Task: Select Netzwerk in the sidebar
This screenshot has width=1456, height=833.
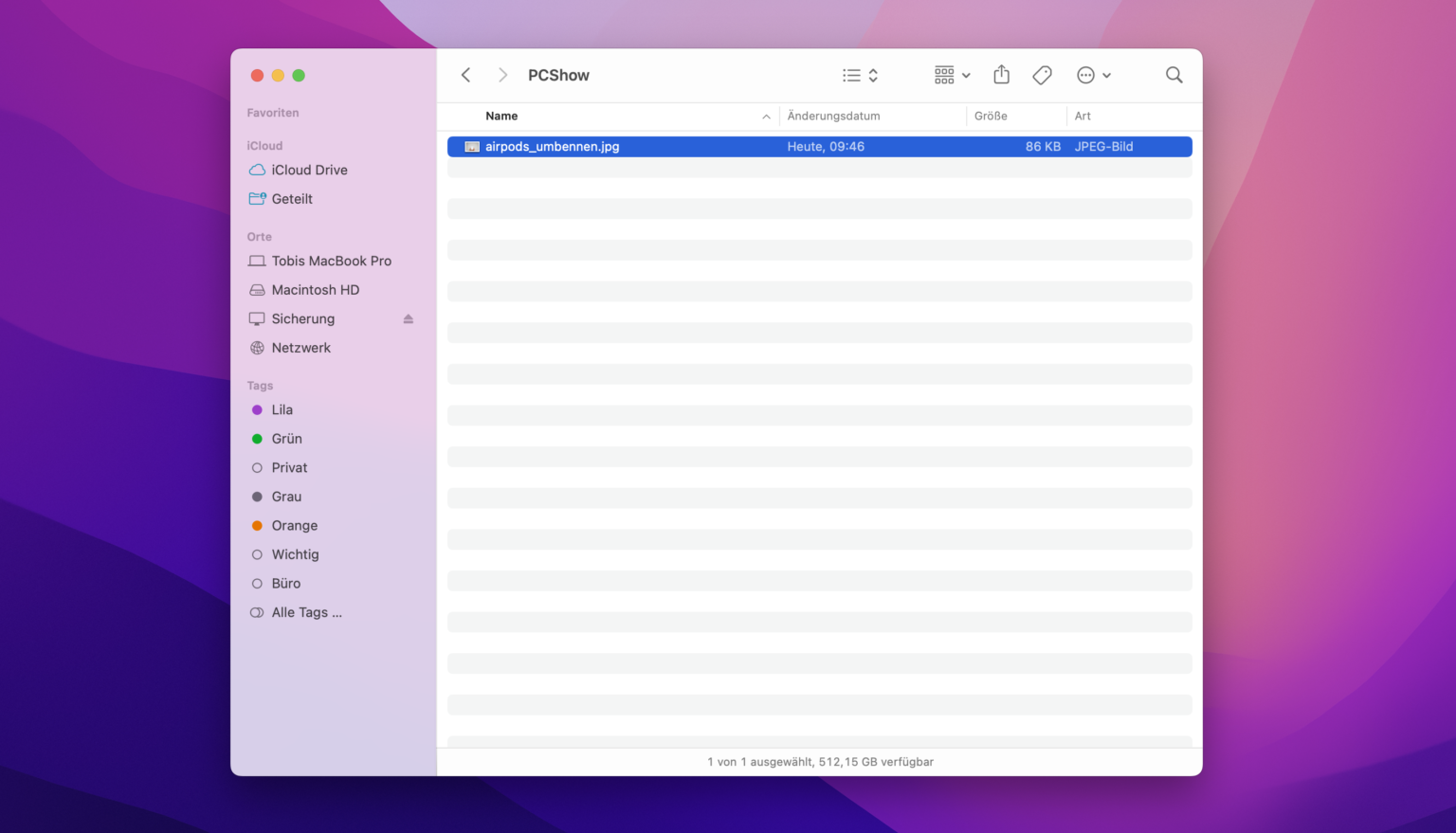Action: click(300, 348)
